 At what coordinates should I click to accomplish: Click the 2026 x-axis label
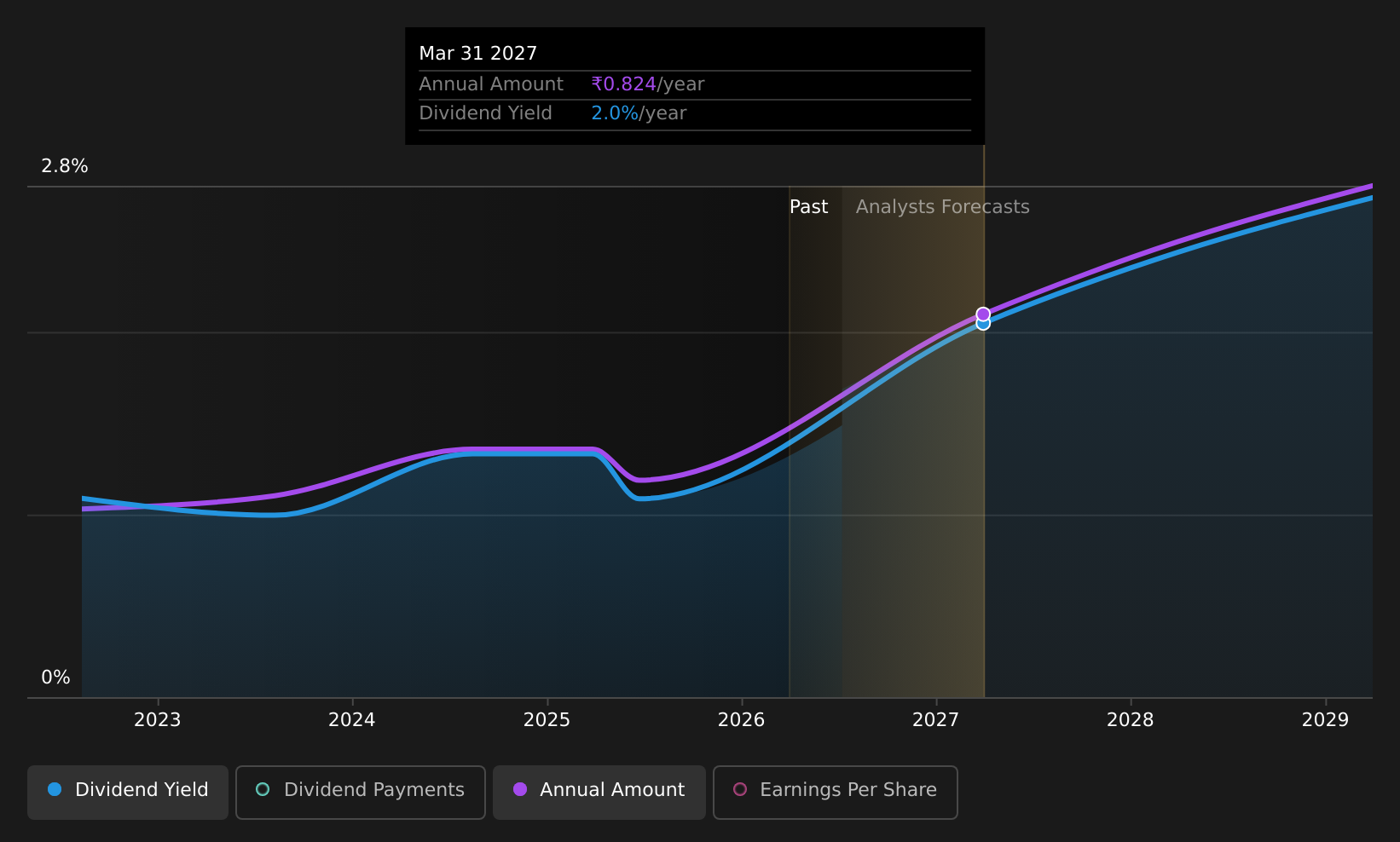[x=742, y=720]
